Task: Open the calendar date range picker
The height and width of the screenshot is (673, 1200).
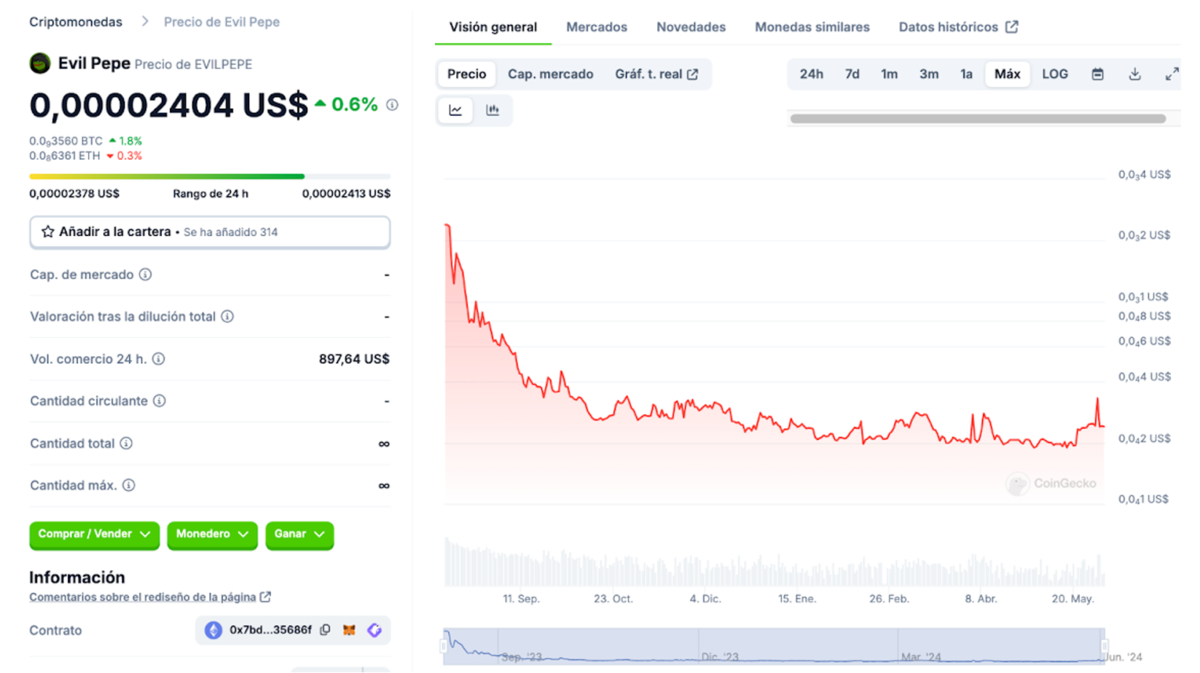Action: pyautogui.click(x=1097, y=74)
